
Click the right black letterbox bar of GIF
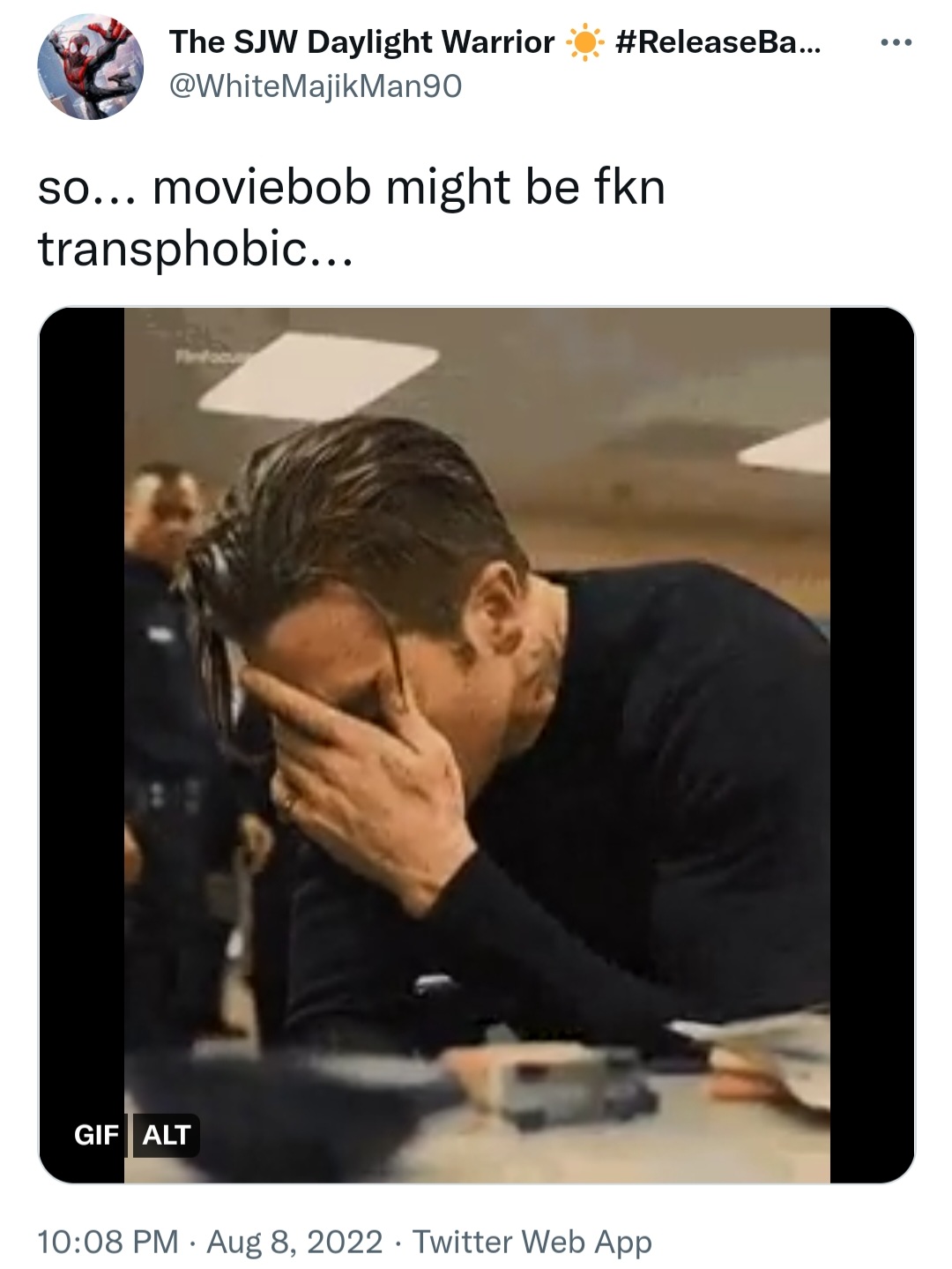click(x=873, y=745)
